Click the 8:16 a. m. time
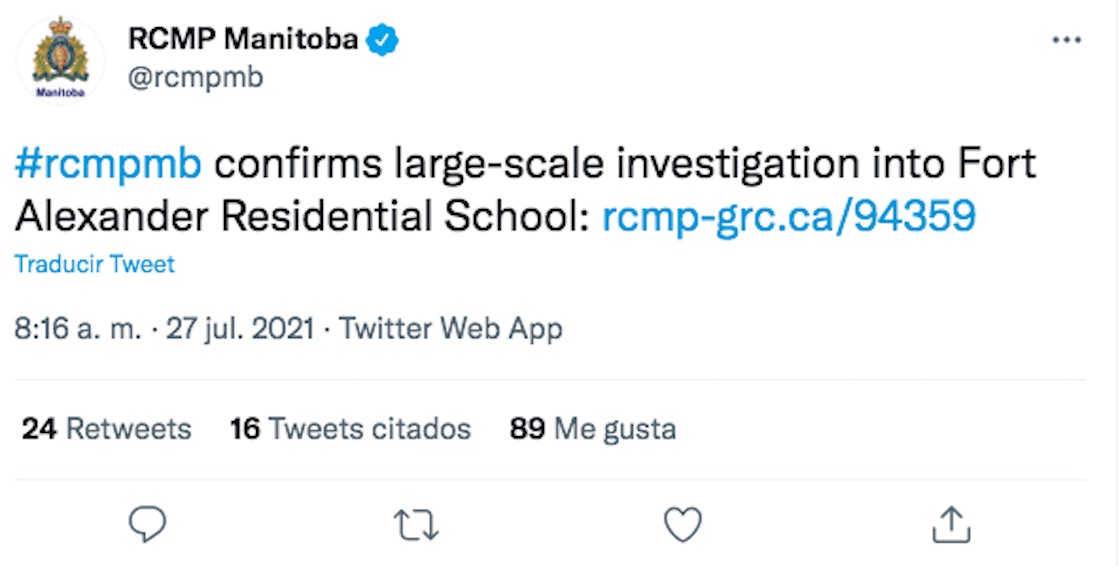Viewport: 1120px width, 566px height. (x=77, y=328)
